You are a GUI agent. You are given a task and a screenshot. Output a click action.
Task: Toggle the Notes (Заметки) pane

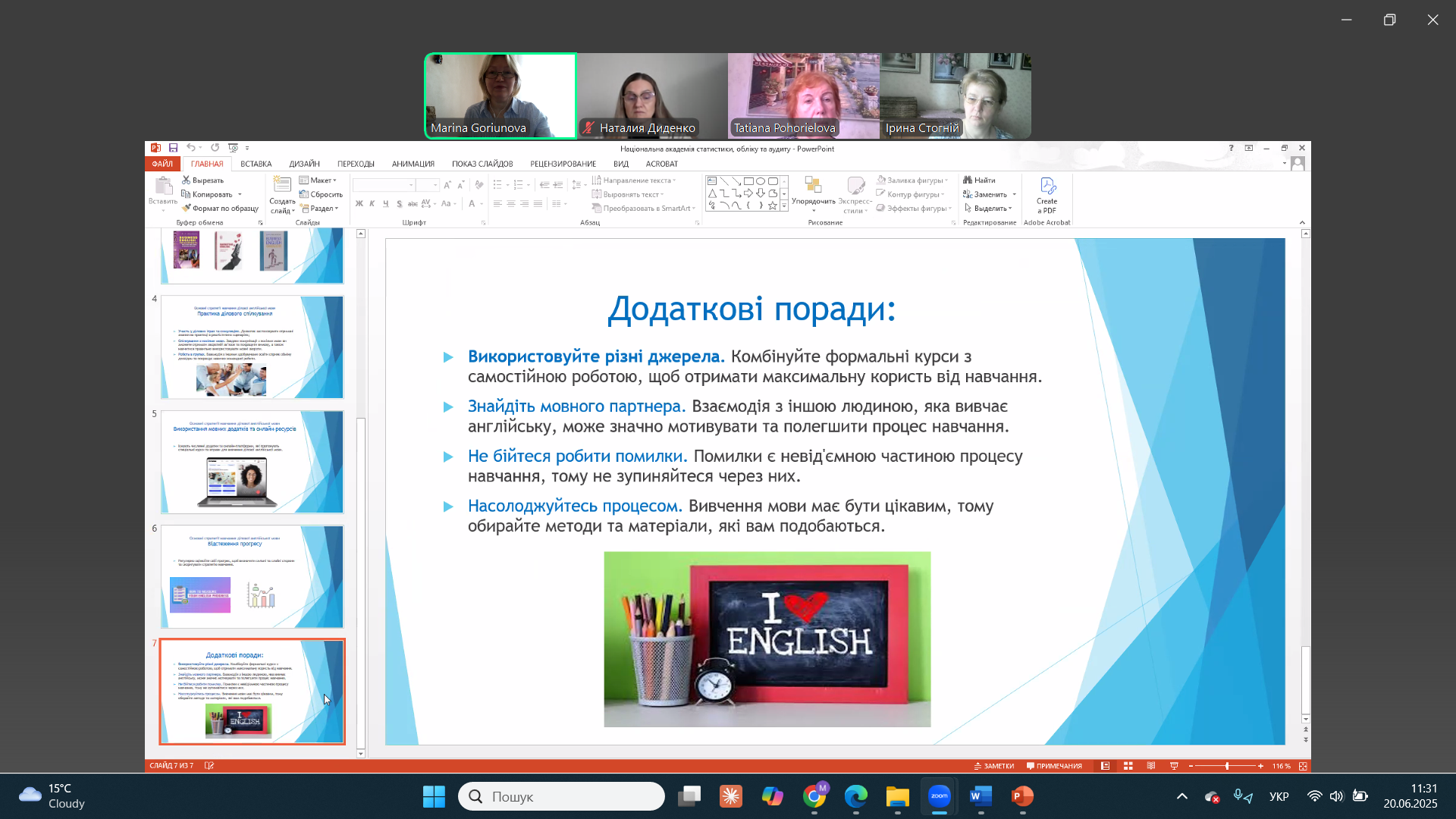tap(994, 766)
